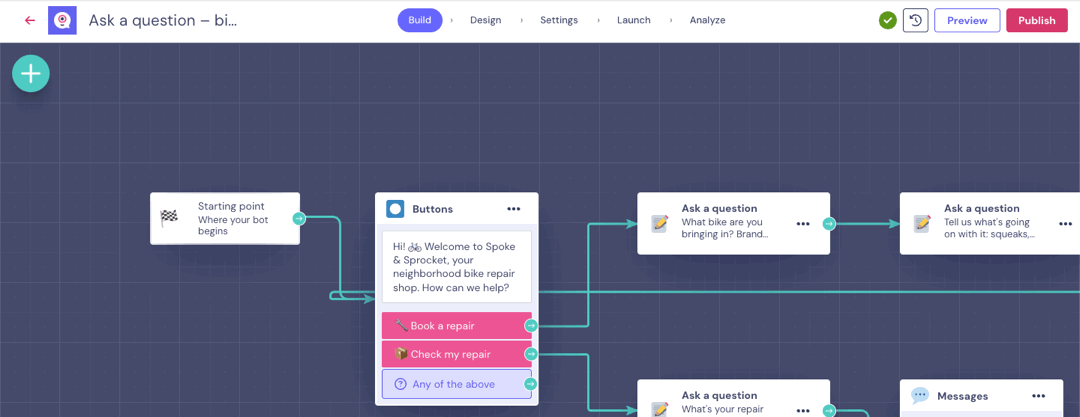Open the Analyze tab
This screenshot has height=417, width=1080.
pyautogui.click(x=707, y=20)
